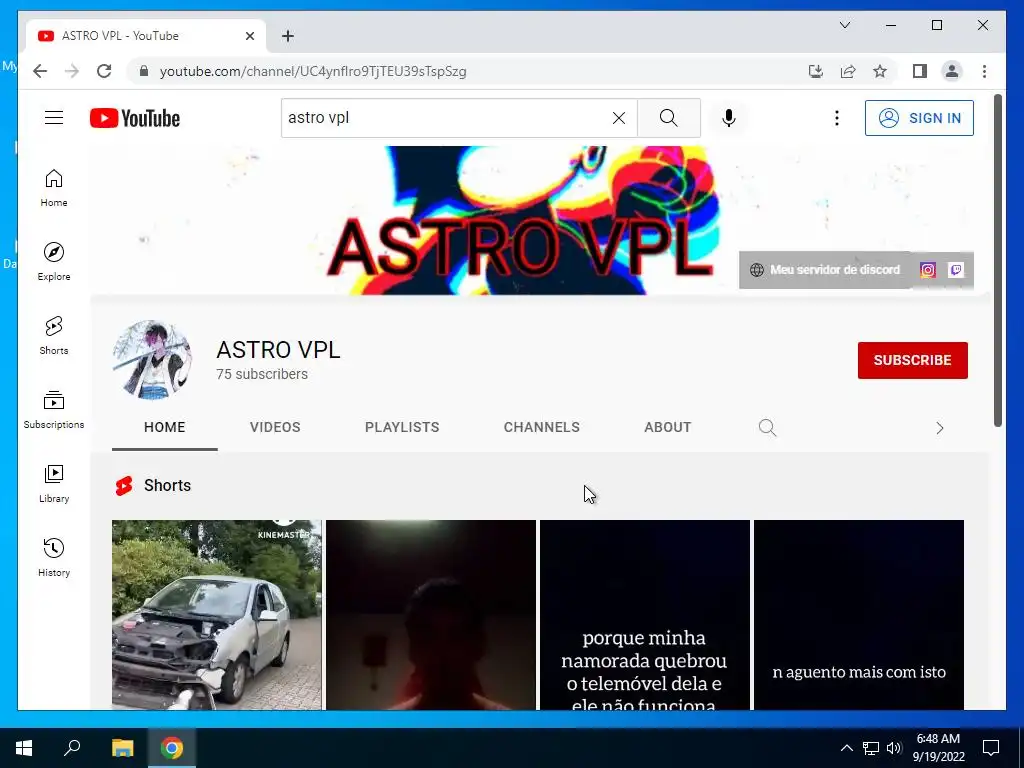Open the Chrome profile icon
1024x768 pixels.
952,71
